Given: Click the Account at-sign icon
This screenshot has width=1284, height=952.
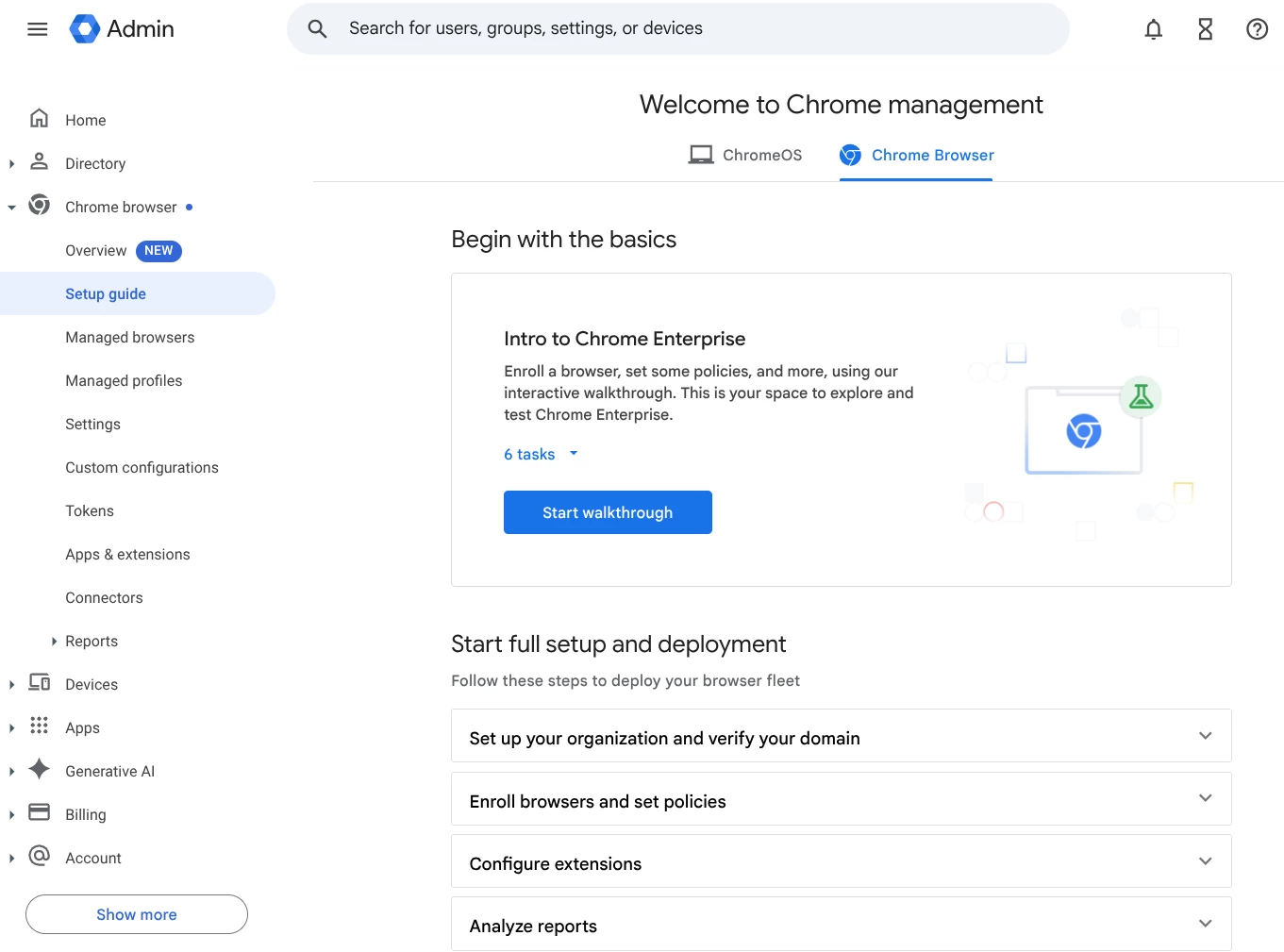Looking at the screenshot, I should (x=39, y=856).
